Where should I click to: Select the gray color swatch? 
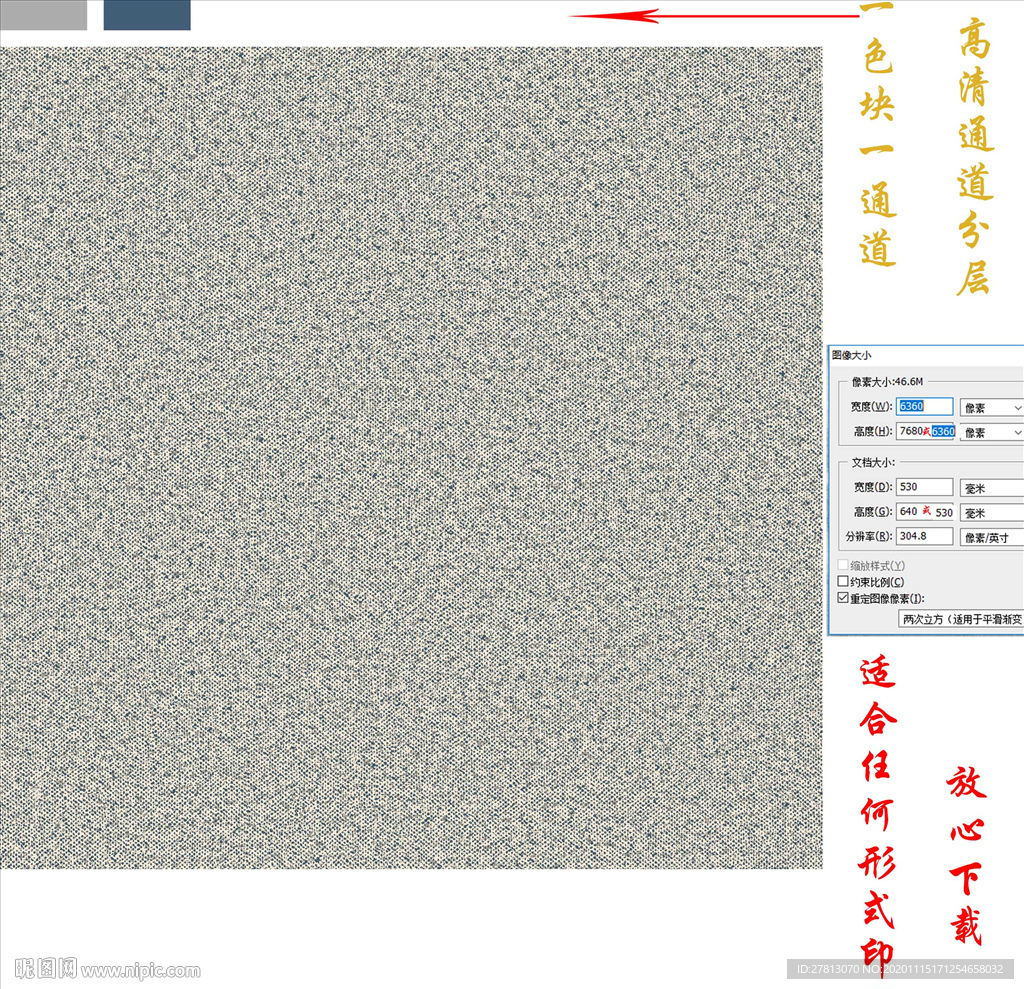(x=43, y=15)
